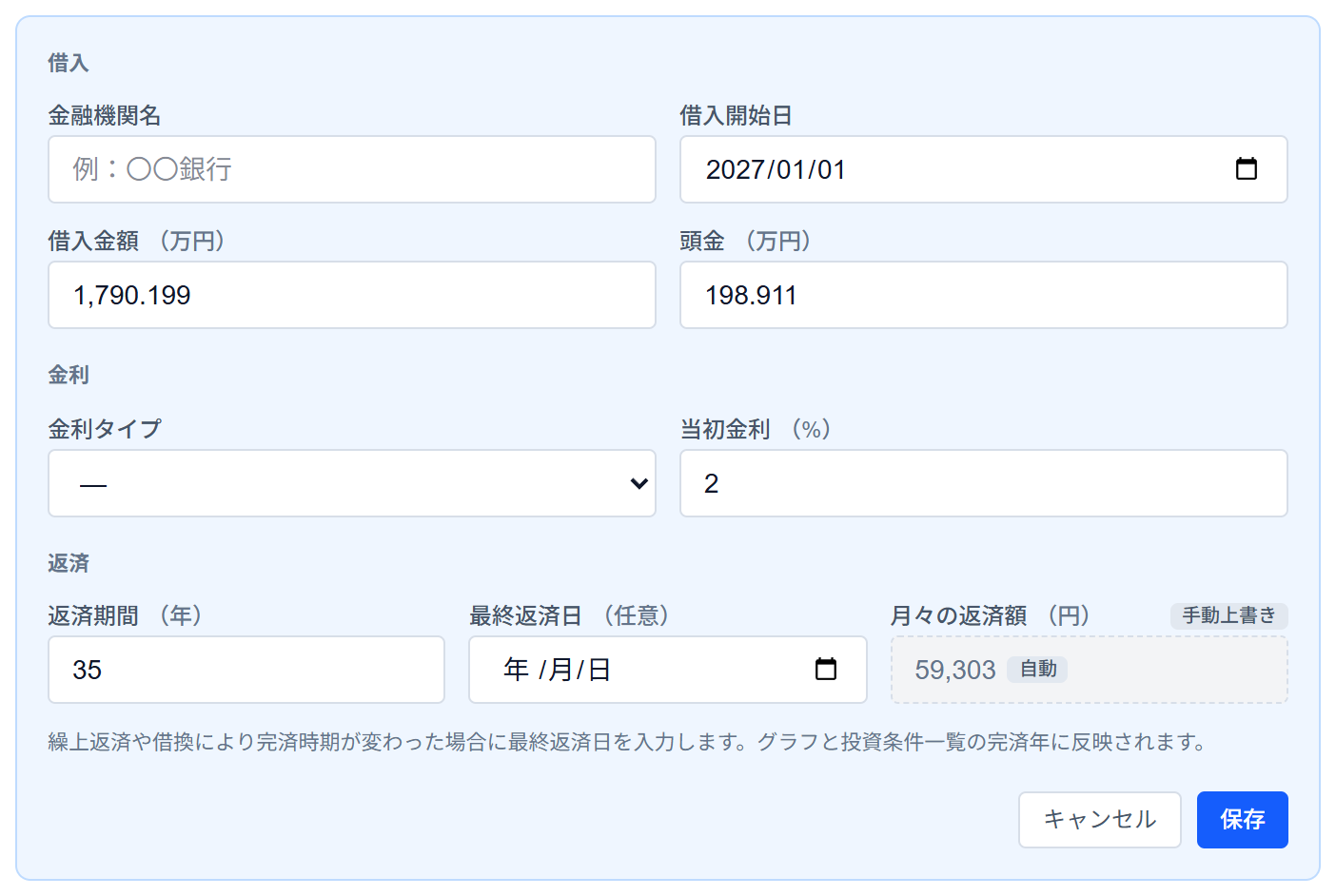Open the calendar picker for 最終返済日

click(826, 670)
